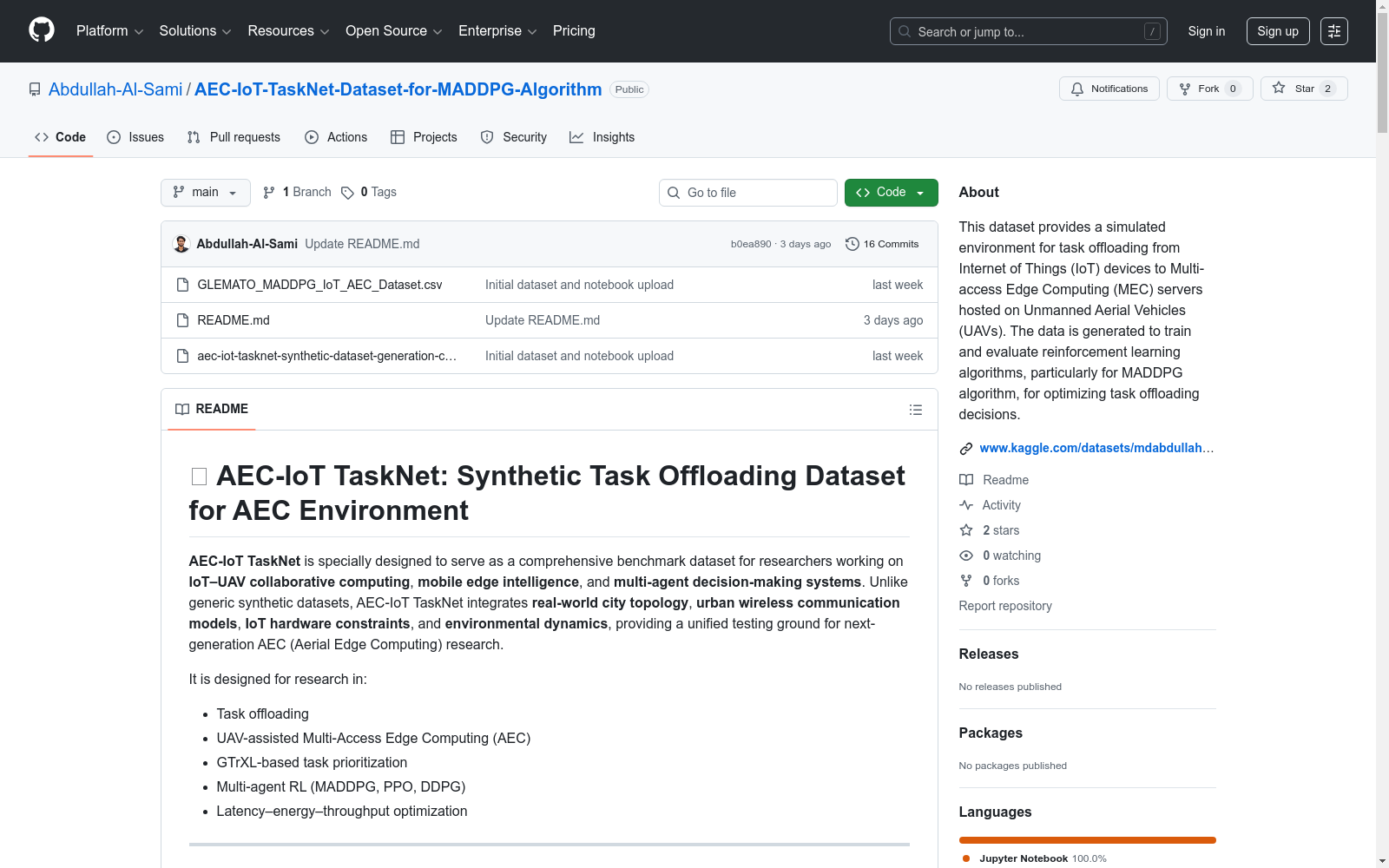The height and width of the screenshot is (868, 1389).
Task: Open the aec-iot-tasknet notebook file
Action: point(326,356)
